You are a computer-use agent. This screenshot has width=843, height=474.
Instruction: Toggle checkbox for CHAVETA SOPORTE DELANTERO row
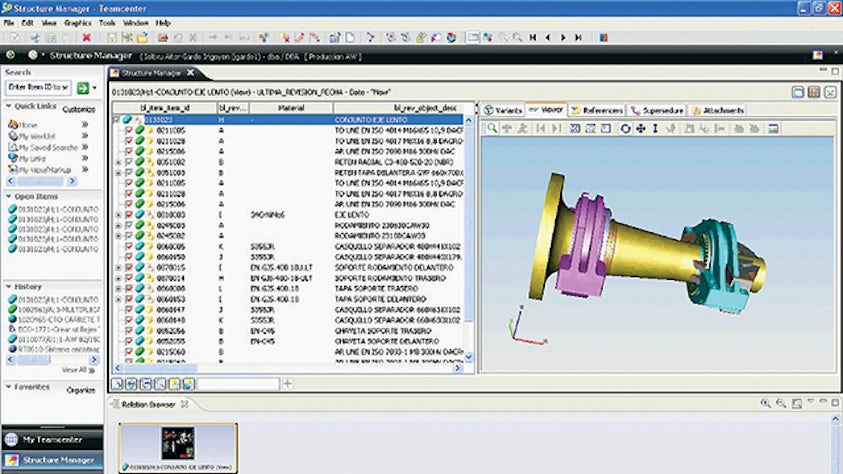129,341
